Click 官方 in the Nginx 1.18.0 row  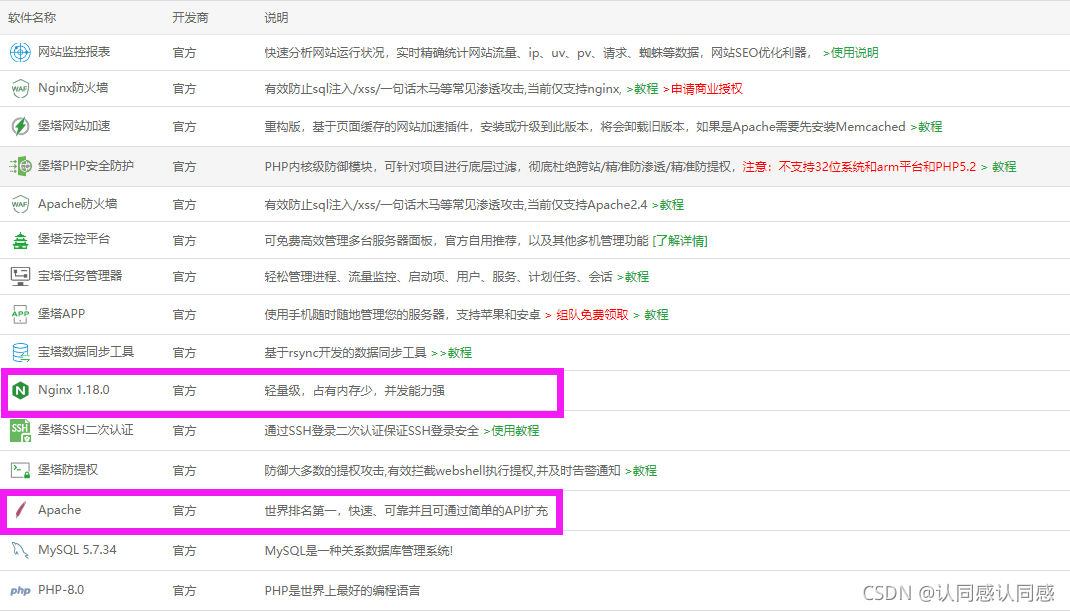pos(184,391)
